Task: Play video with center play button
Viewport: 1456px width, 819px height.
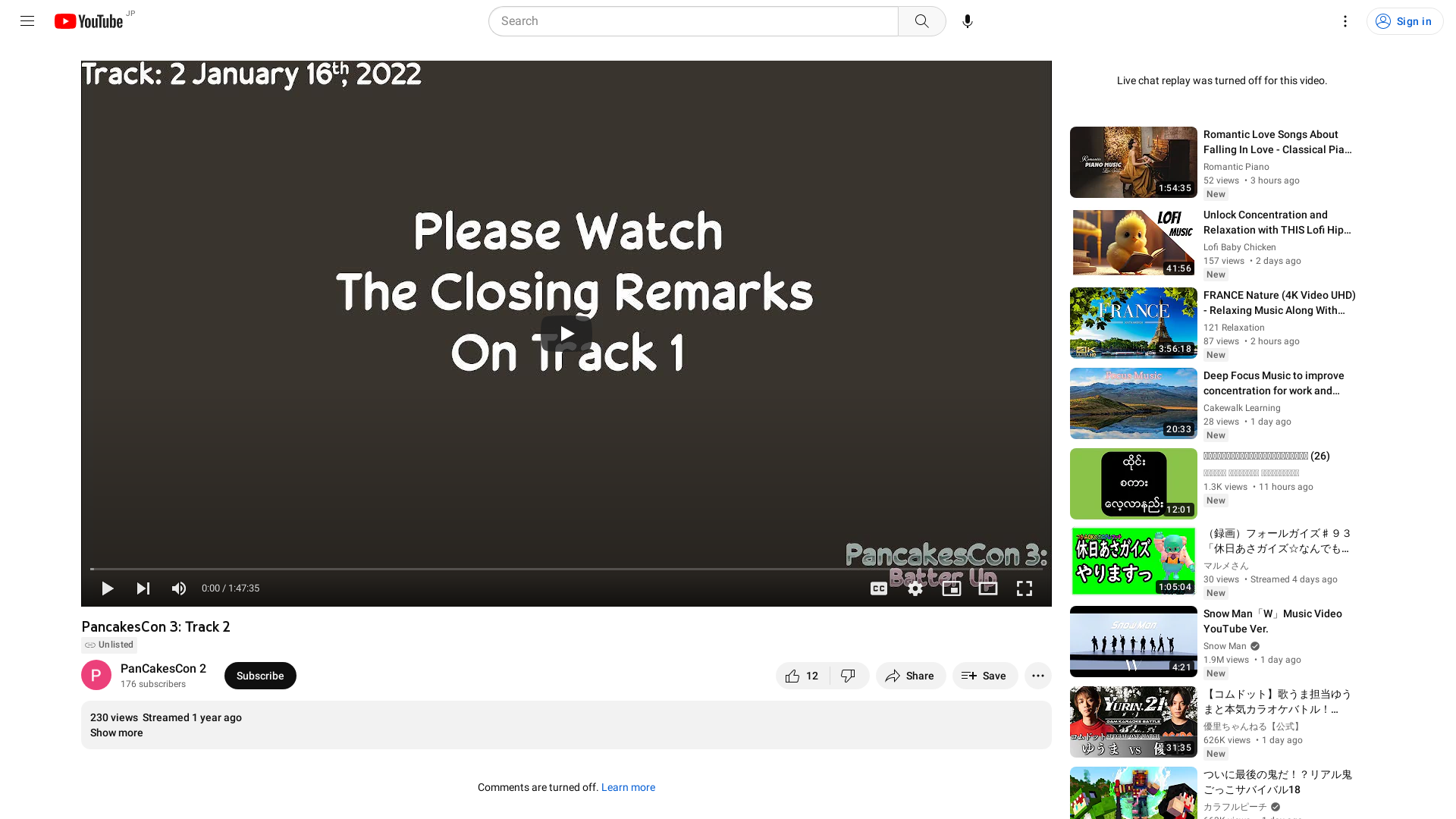Action: click(x=566, y=334)
